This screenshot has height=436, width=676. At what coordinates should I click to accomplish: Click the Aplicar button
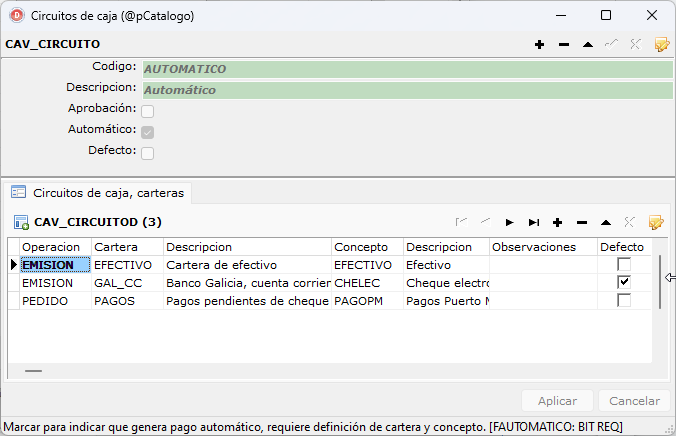tap(557, 401)
